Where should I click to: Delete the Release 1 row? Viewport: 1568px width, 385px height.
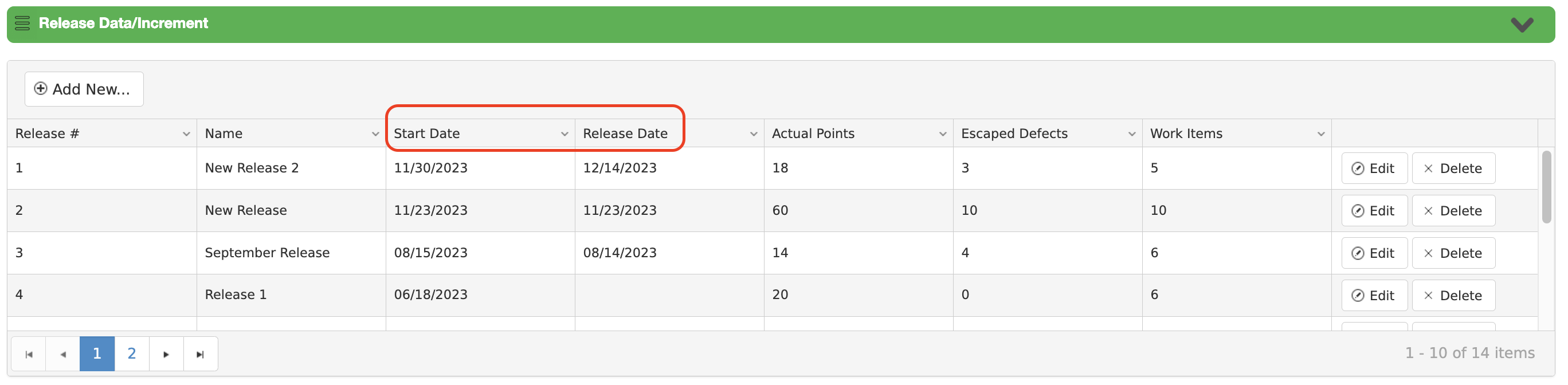pyautogui.click(x=1453, y=296)
